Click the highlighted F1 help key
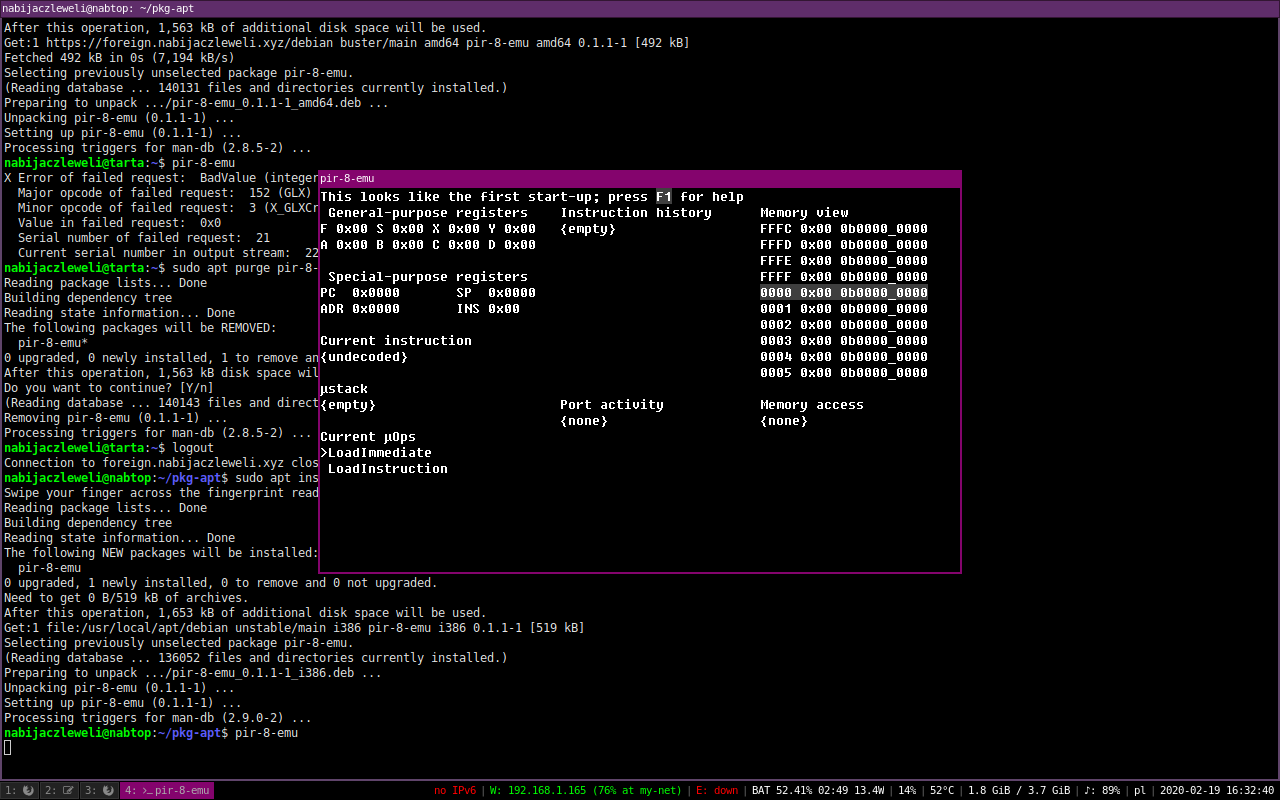Screen dimensions: 1280x800 click(664, 197)
